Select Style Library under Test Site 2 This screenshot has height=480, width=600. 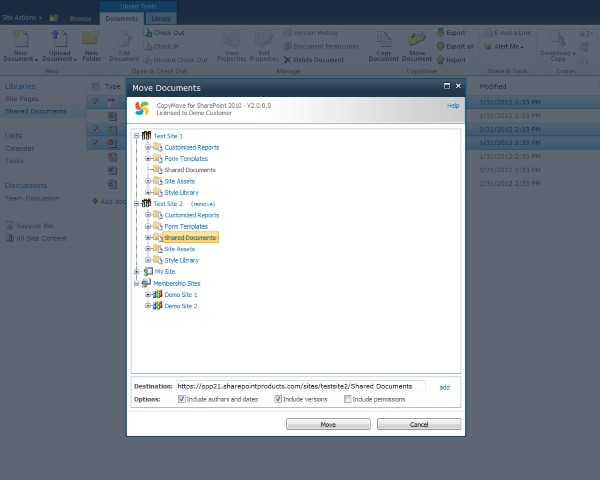click(181, 260)
